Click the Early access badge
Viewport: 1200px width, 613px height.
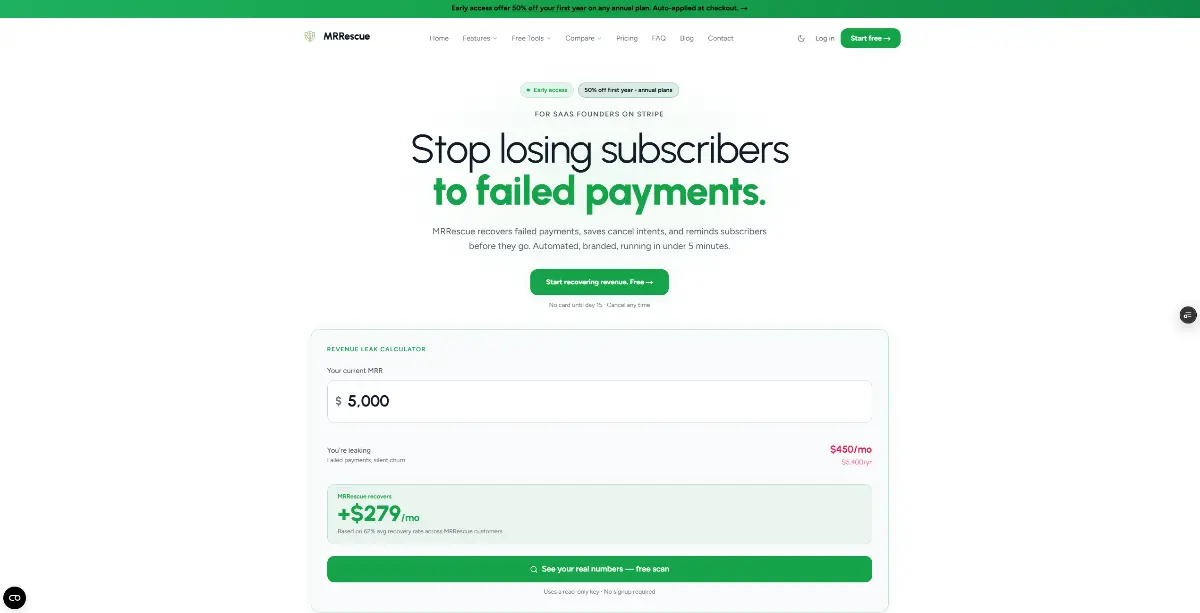click(547, 90)
